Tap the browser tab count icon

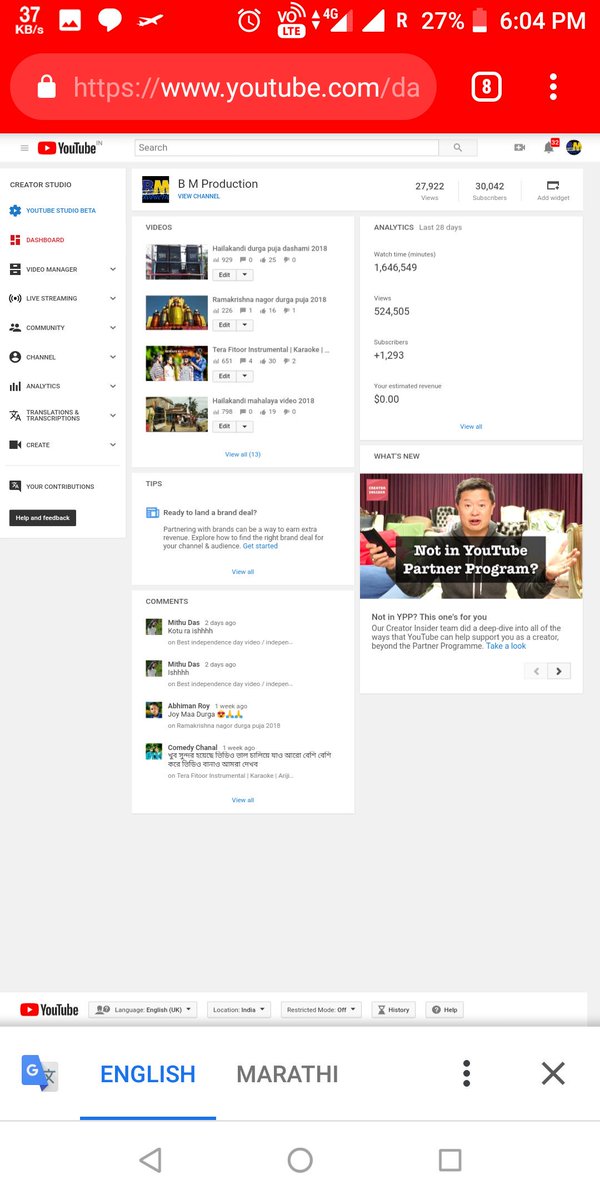pyautogui.click(x=486, y=87)
